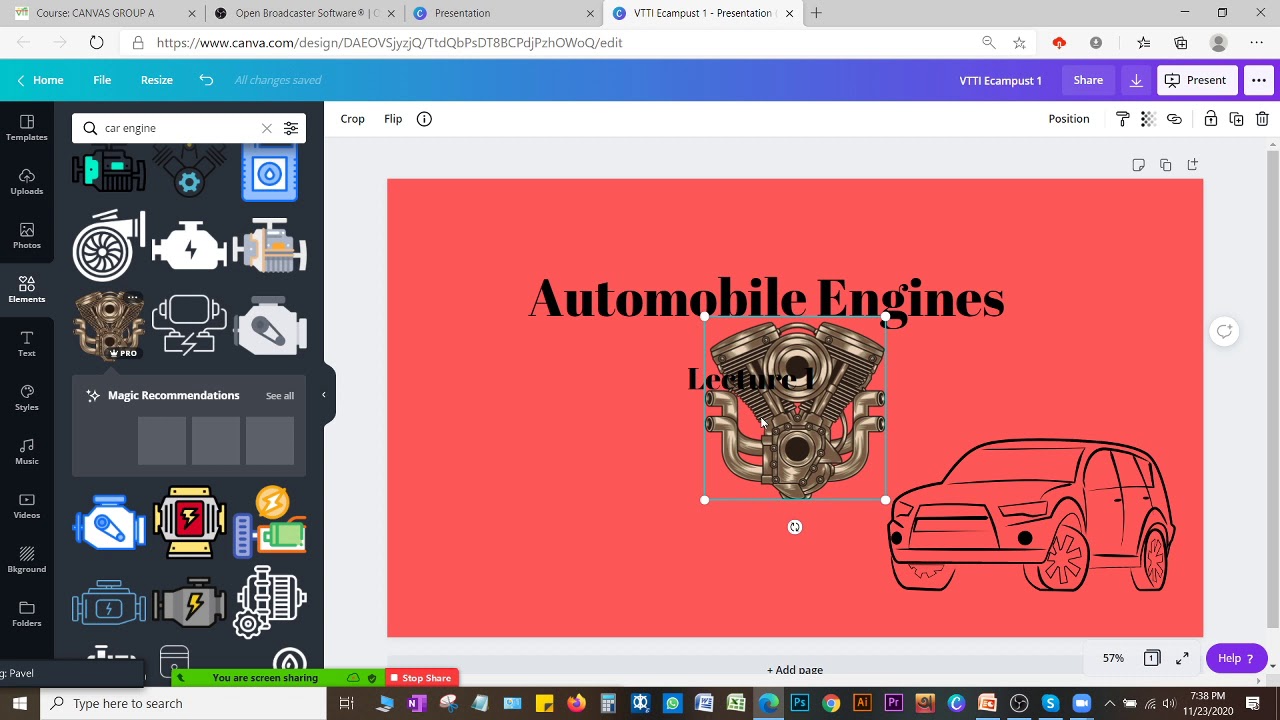
Task: Open a new browser tab
Action: 816,13
